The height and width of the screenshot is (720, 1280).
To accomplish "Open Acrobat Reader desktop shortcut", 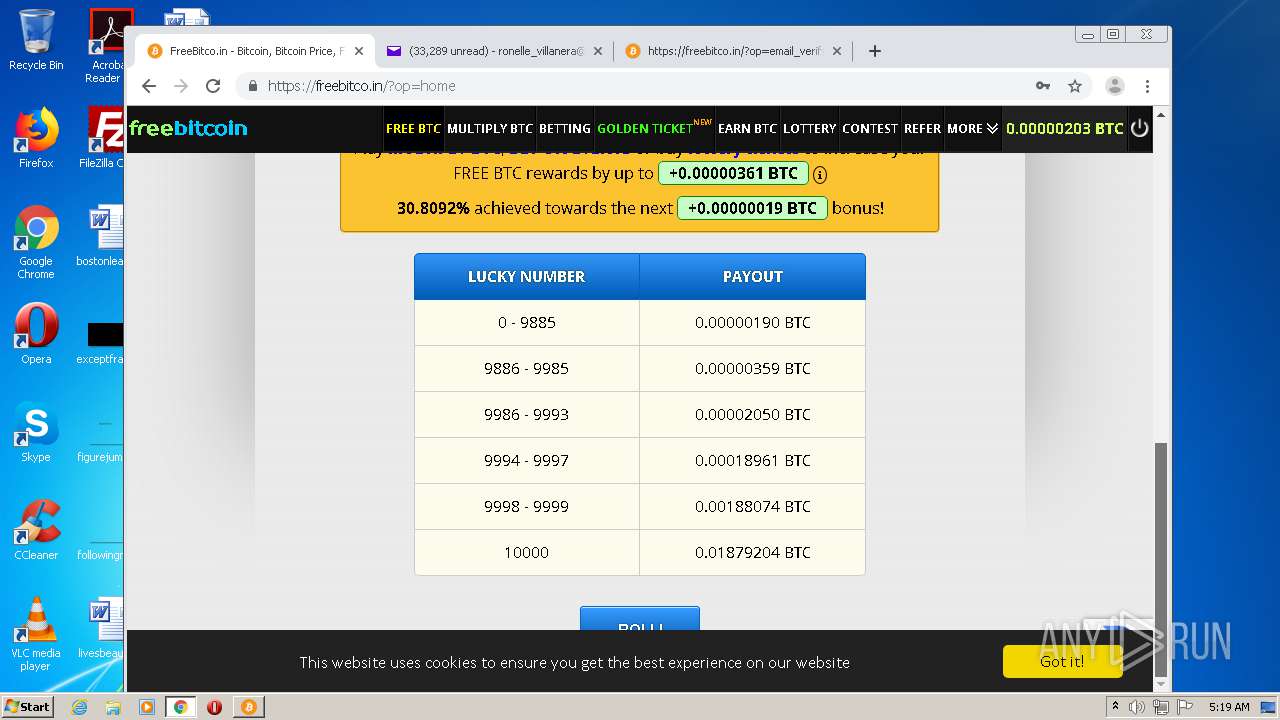I will point(105,46).
